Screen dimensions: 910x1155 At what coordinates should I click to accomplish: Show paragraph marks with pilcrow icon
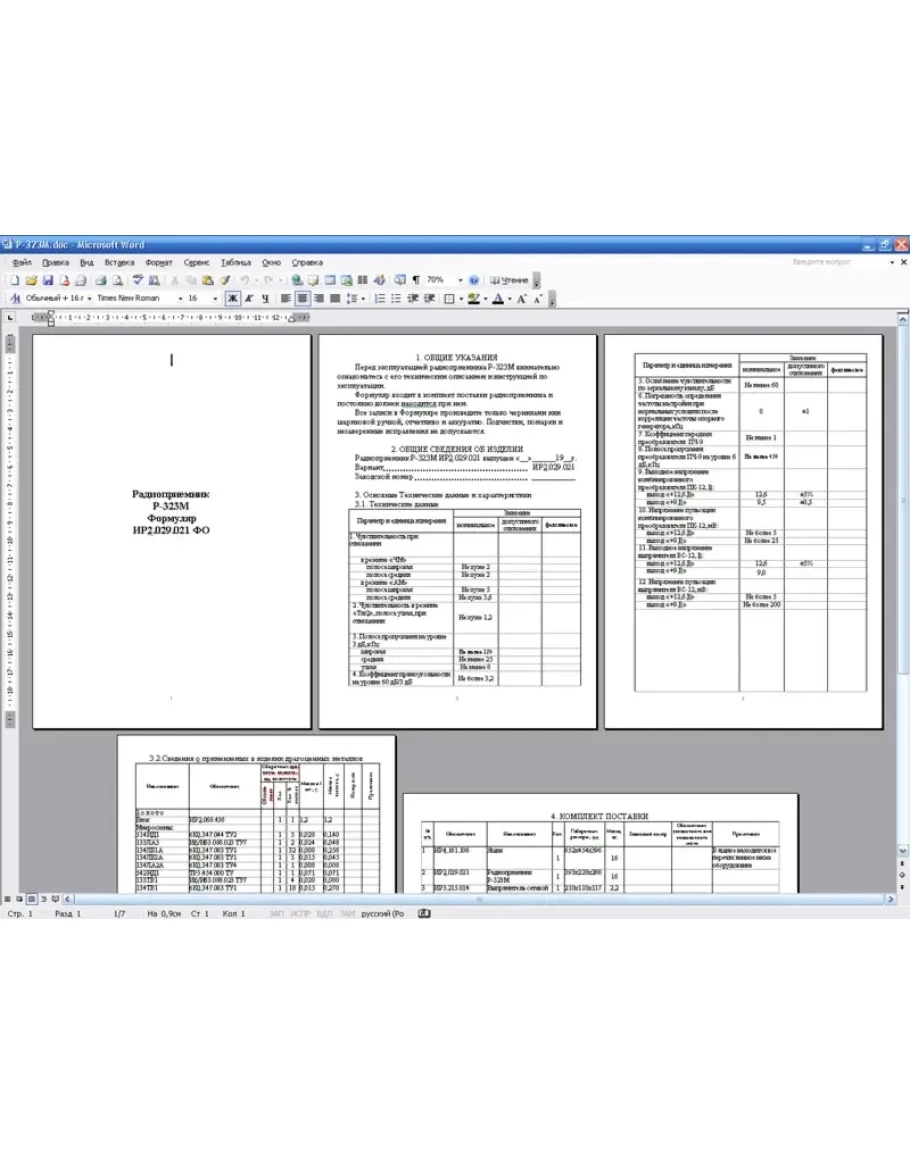(415, 281)
